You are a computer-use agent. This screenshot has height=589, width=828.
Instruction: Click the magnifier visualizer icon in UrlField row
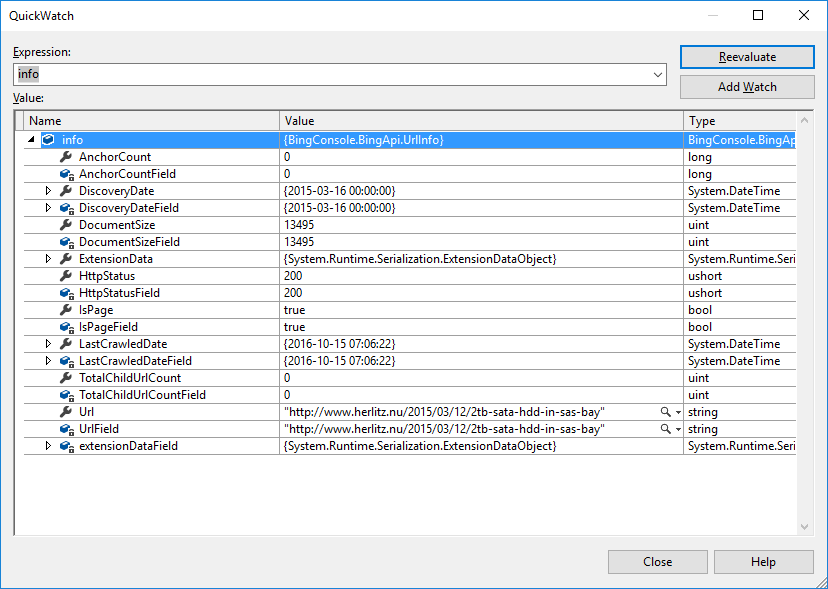pos(665,429)
